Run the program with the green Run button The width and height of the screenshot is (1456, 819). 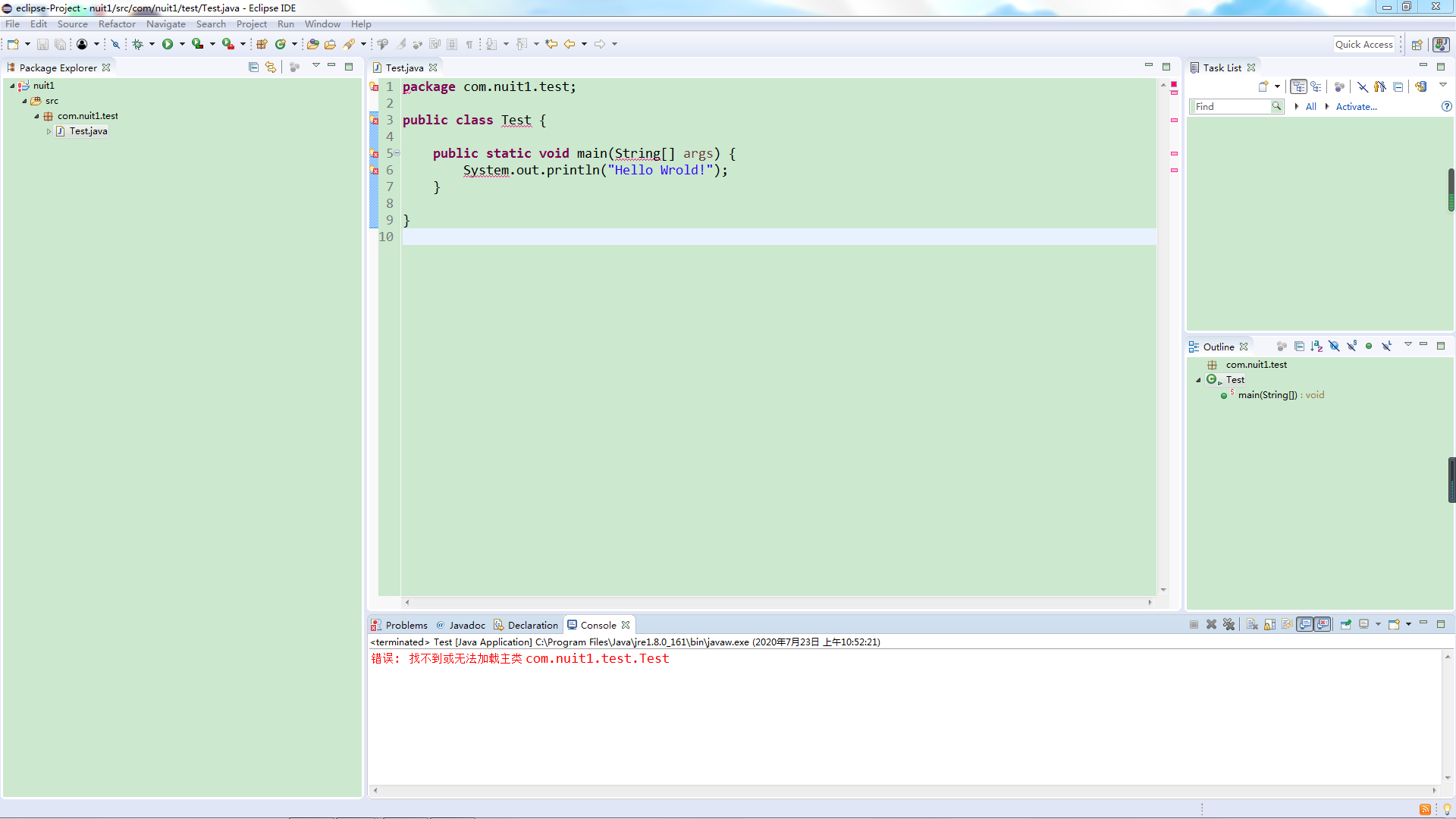click(x=168, y=44)
